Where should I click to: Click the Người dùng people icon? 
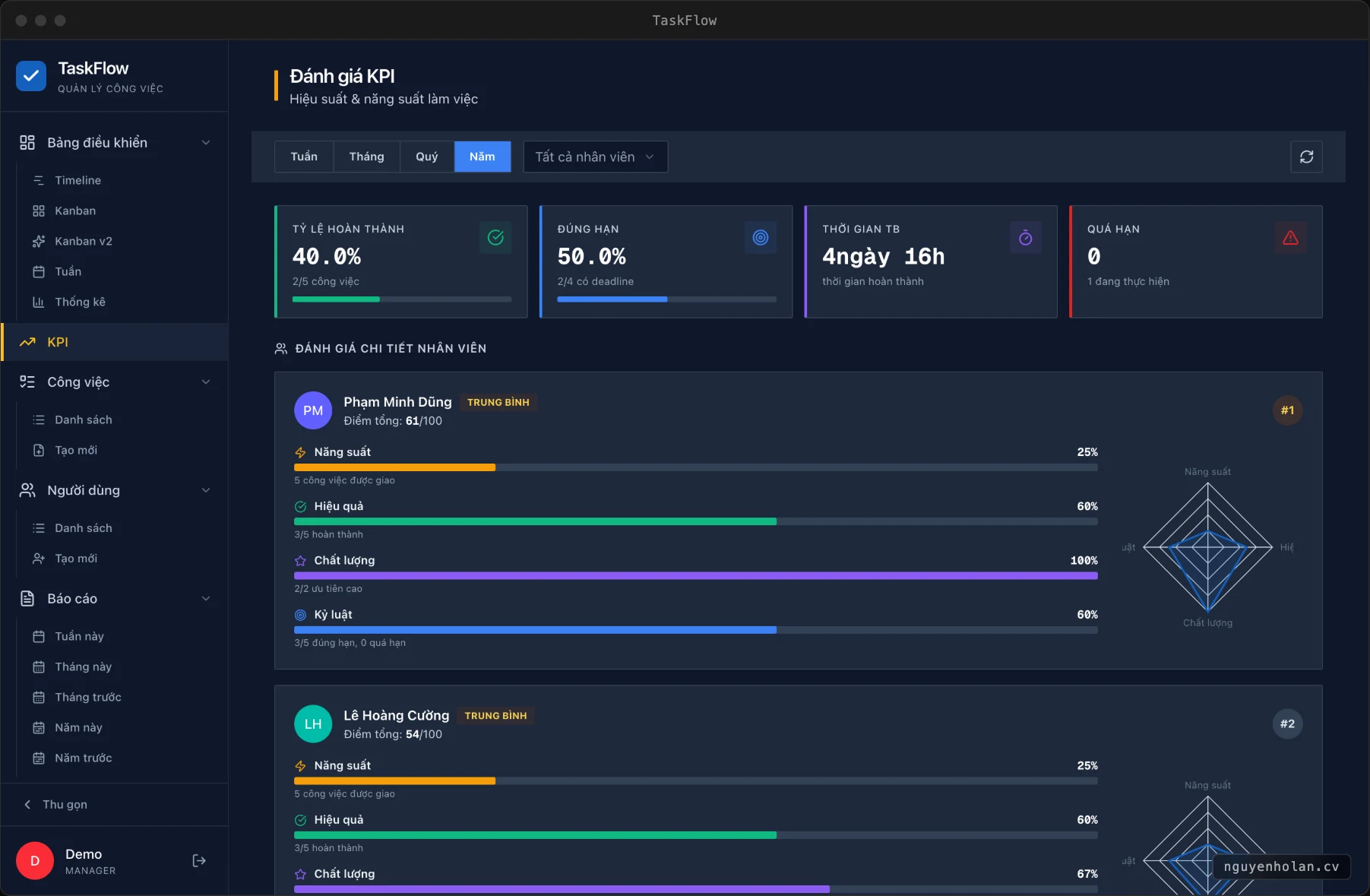coord(27,490)
